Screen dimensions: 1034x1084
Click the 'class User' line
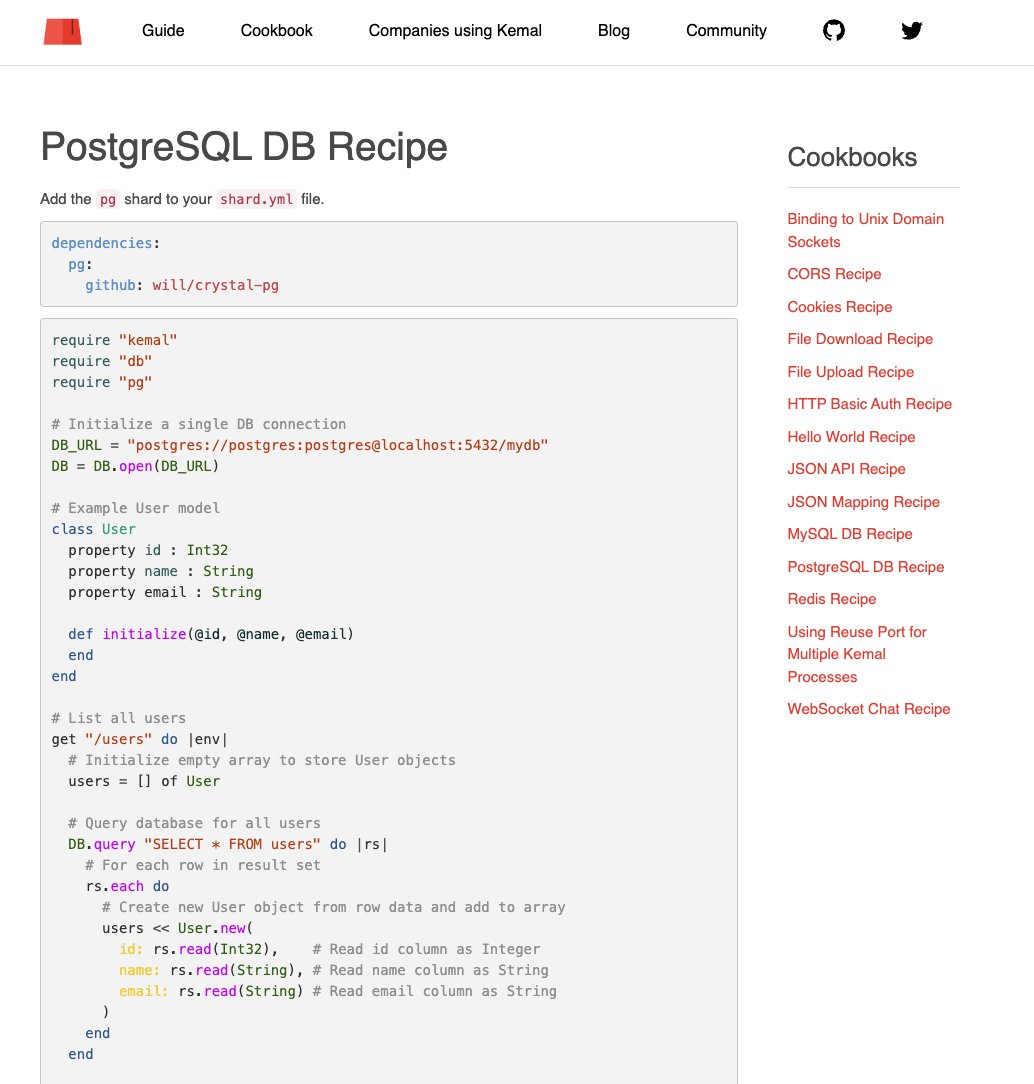pyautogui.click(x=93, y=529)
